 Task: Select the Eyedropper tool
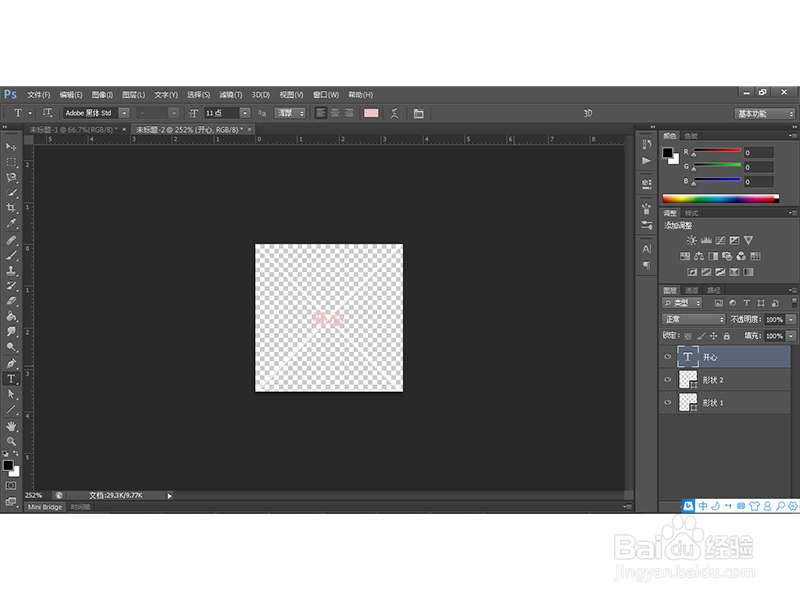pos(11,223)
